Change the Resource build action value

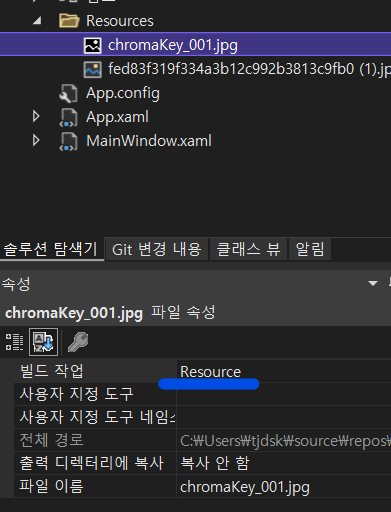[x=284, y=371]
